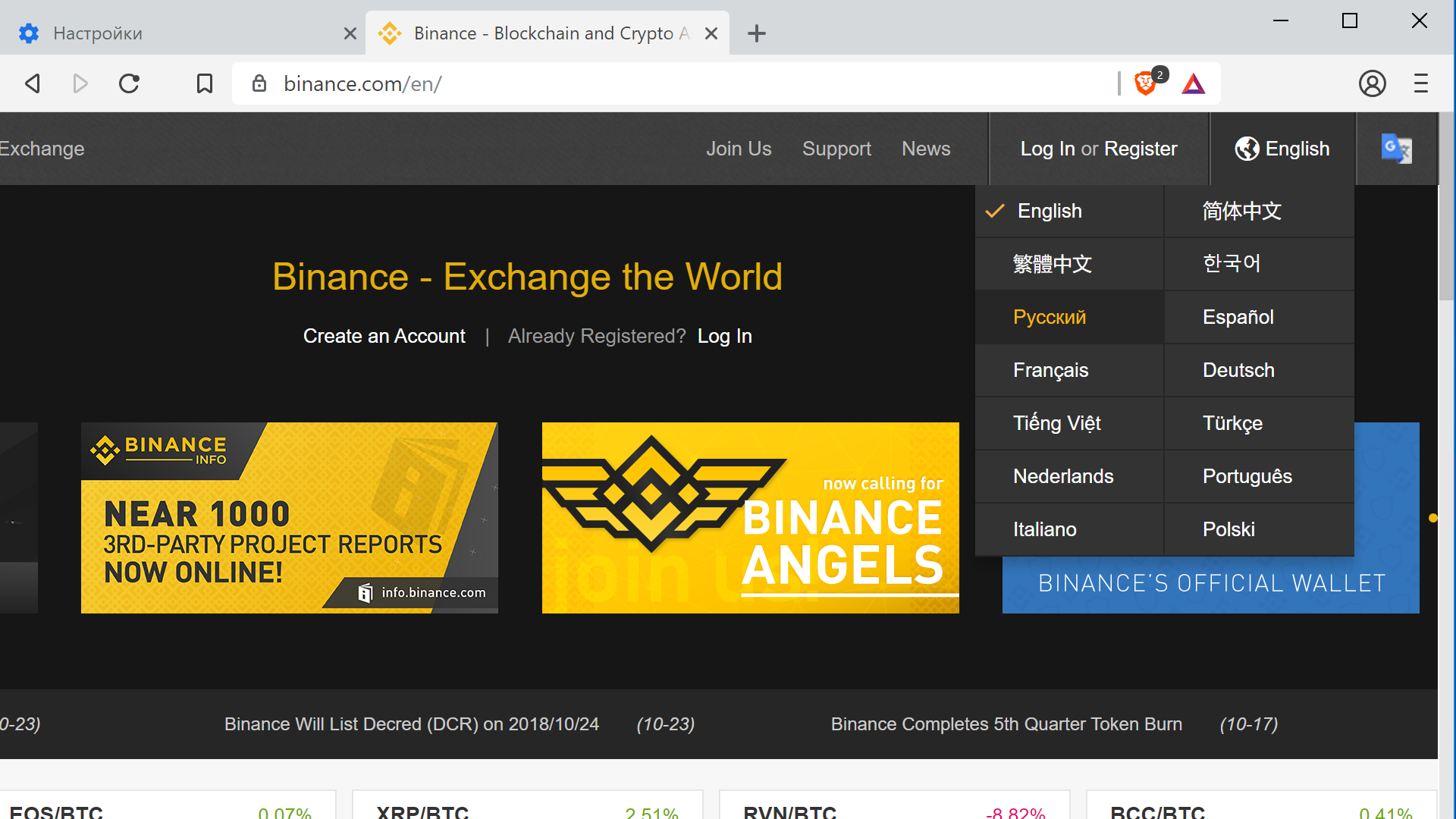Open Decred DCR listing announcement

(x=412, y=724)
